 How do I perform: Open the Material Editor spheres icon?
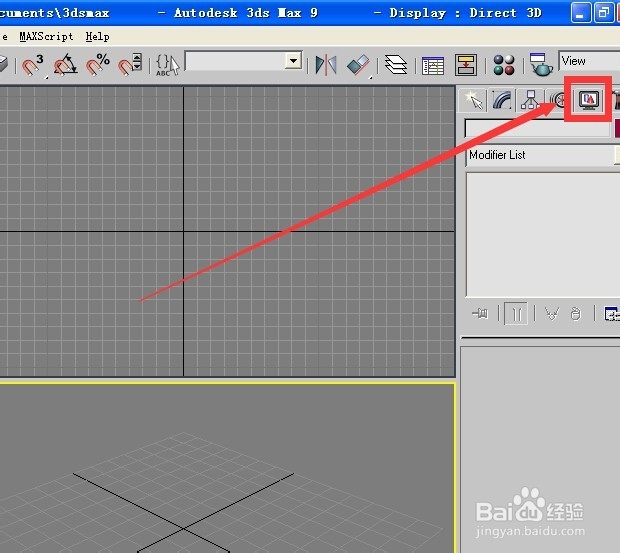click(x=504, y=65)
